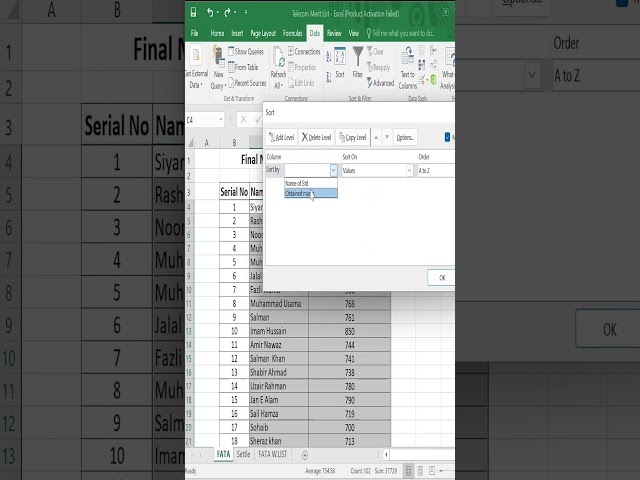Select Name of Std from the list
This screenshot has height=480, width=640.
311,183
